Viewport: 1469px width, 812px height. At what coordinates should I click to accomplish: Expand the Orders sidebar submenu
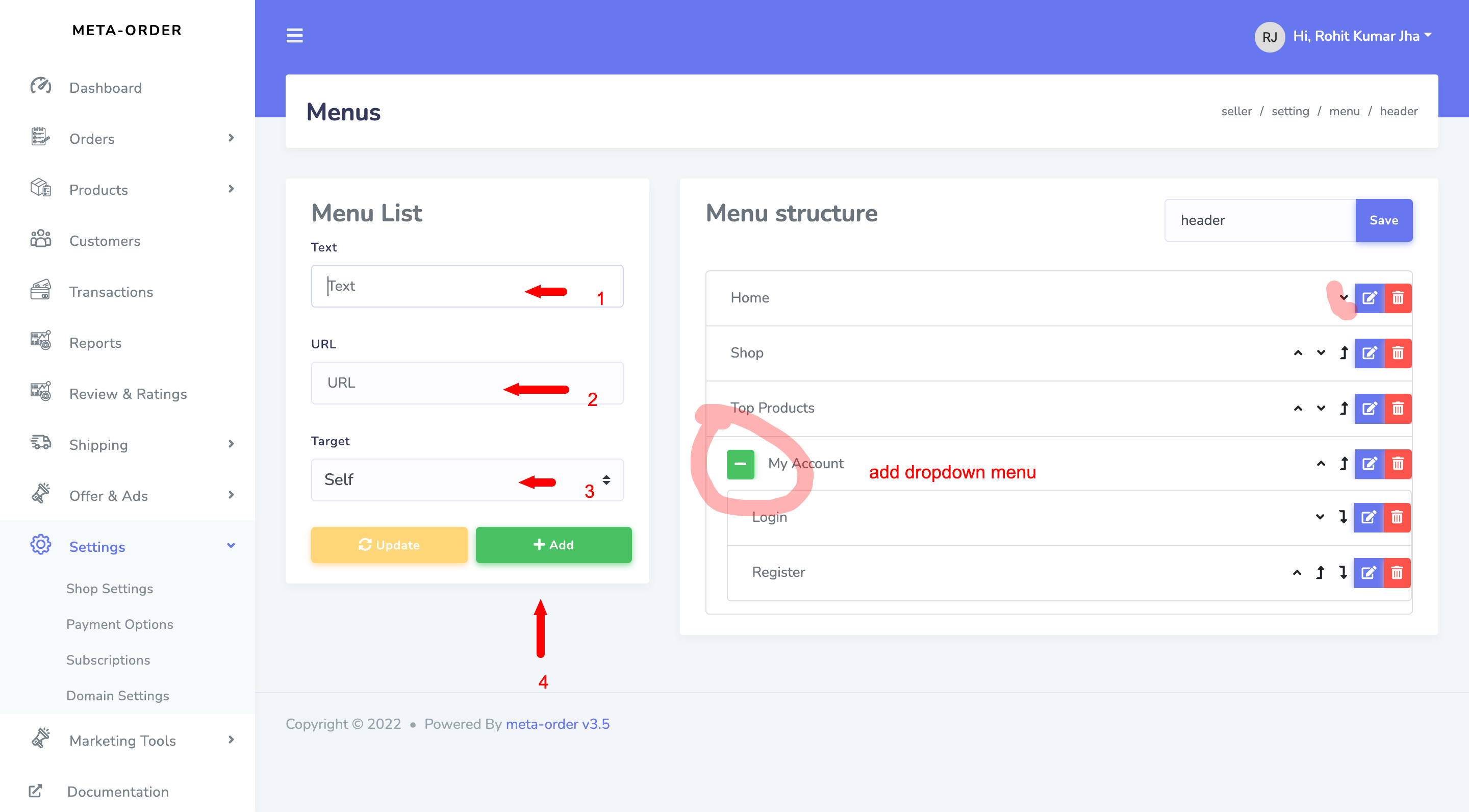coord(231,138)
